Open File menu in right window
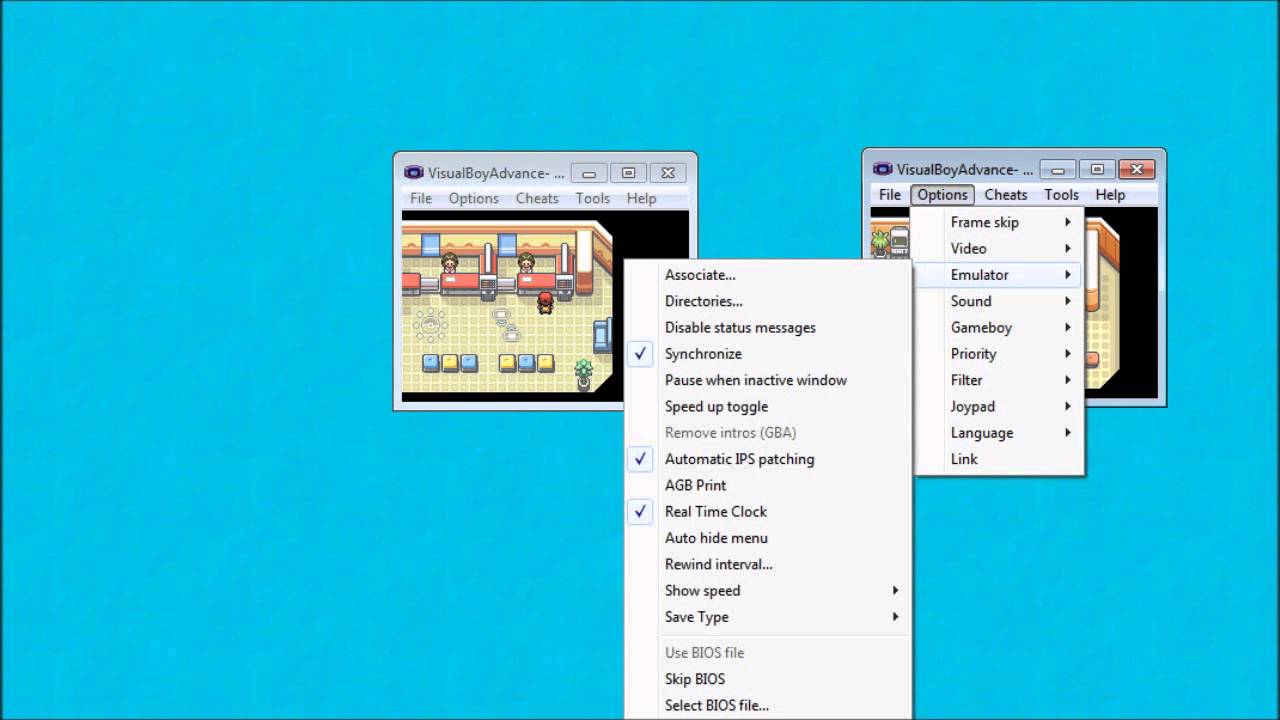Image resolution: width=1280 pixels, height=720 pixels. pos(890,195)
